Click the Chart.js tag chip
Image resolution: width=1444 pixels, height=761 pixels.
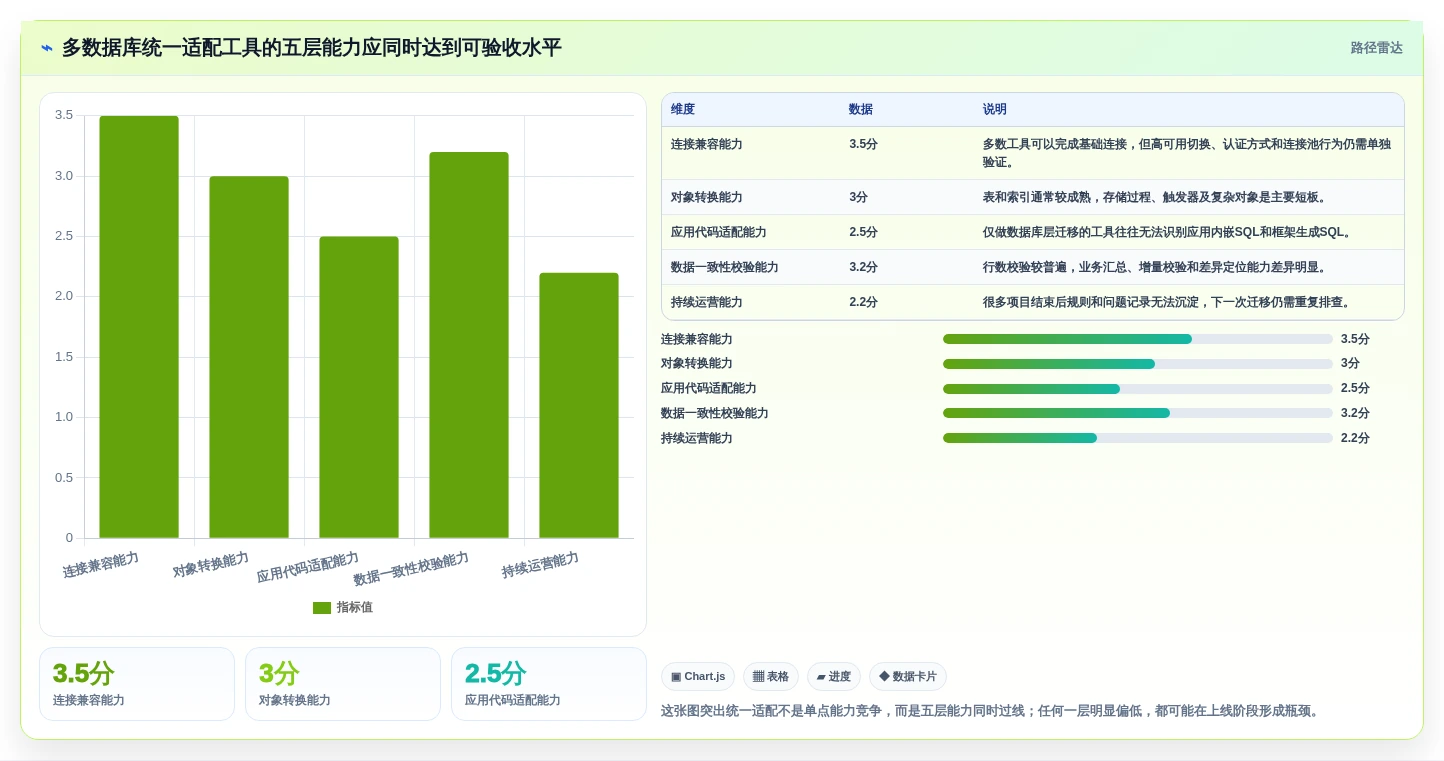698,677
